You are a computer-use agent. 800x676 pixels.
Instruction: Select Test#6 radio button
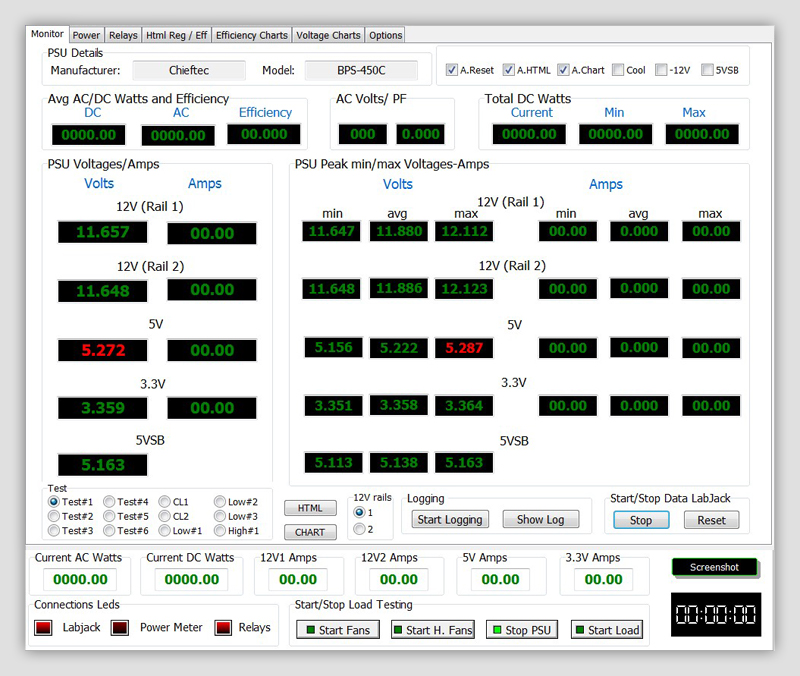[109, 531]
